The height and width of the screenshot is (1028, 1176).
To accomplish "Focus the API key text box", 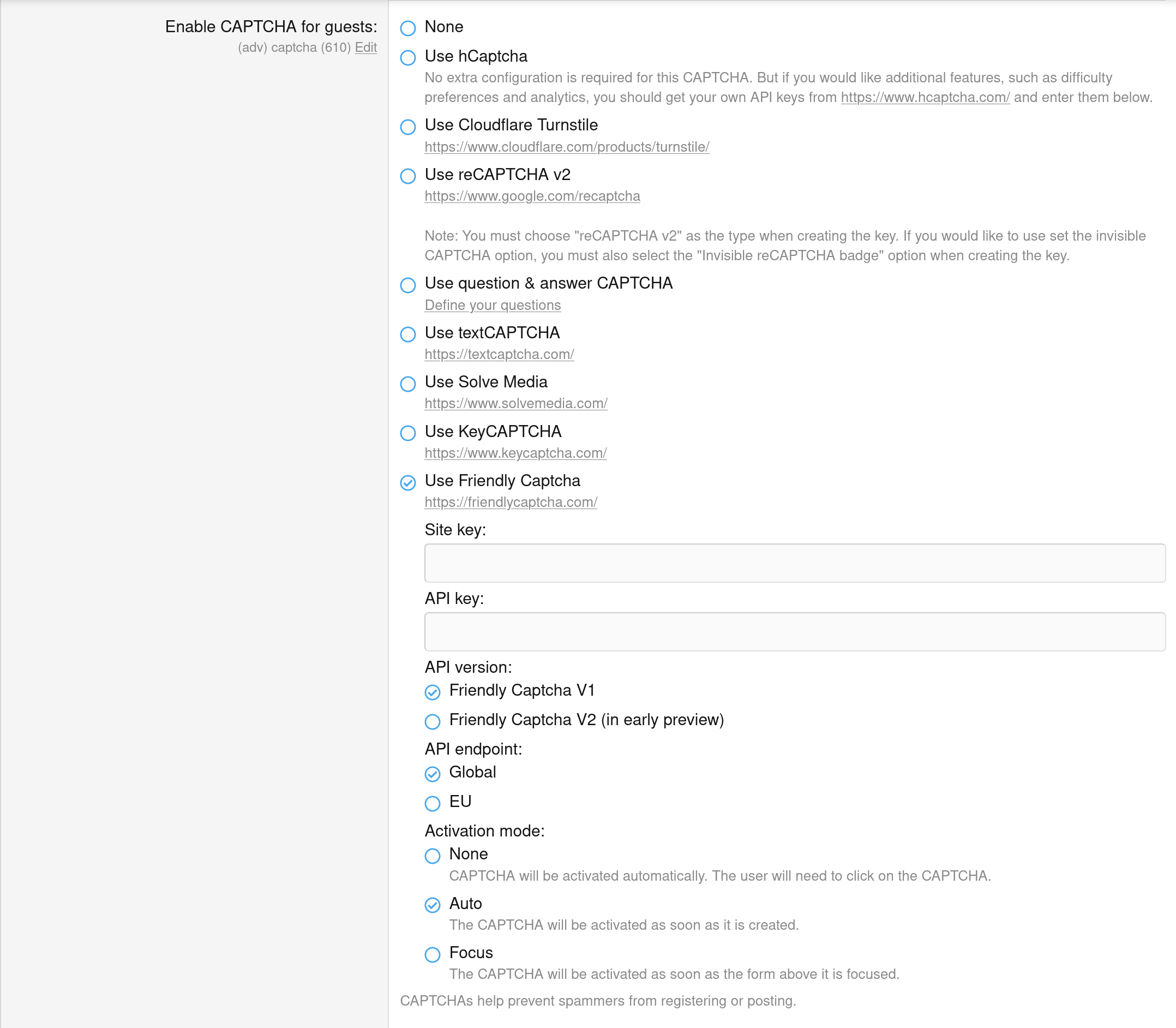I will (x=794, y=632).
